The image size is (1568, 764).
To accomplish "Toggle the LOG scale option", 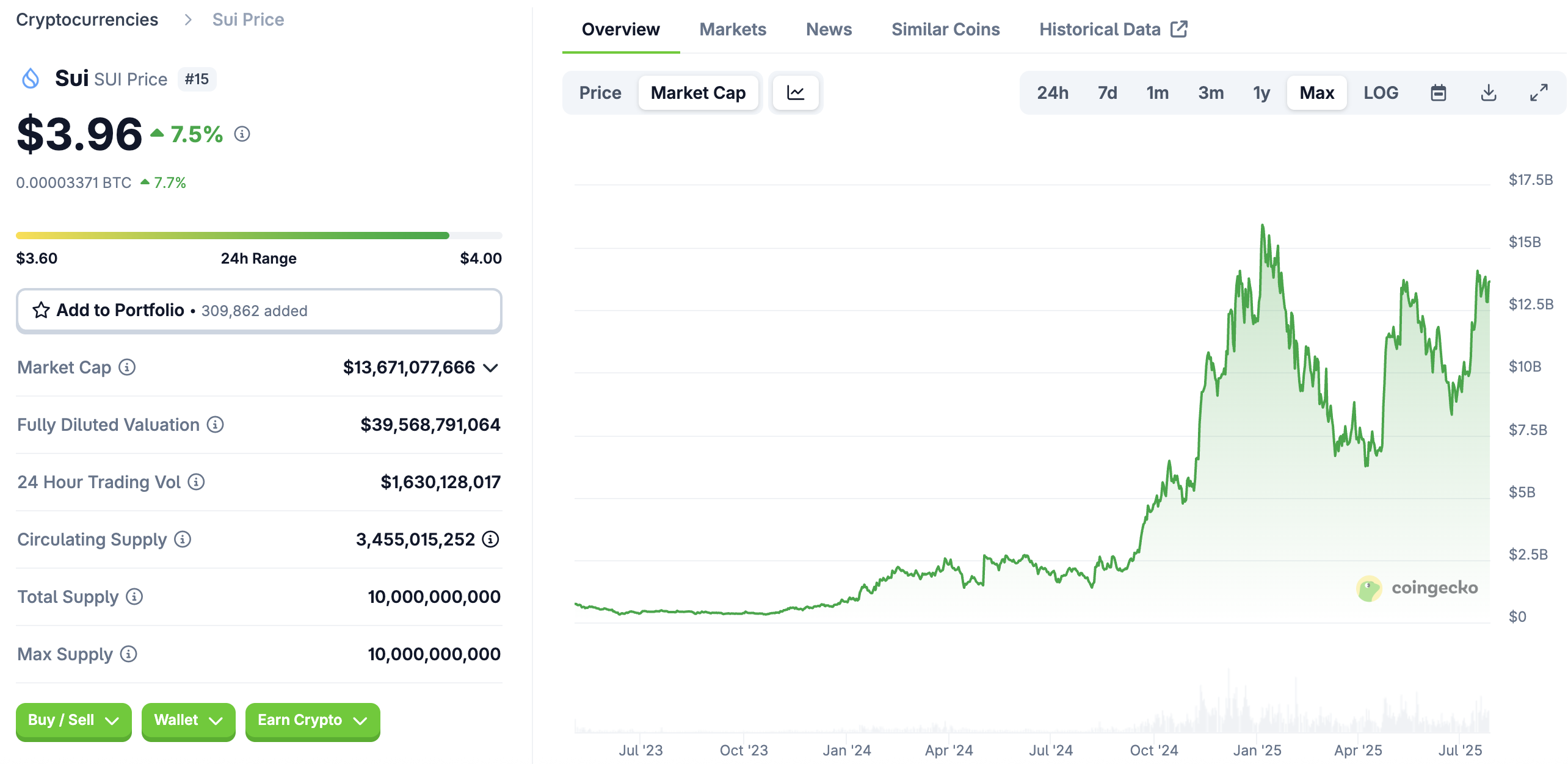I will coord(1381,93).
